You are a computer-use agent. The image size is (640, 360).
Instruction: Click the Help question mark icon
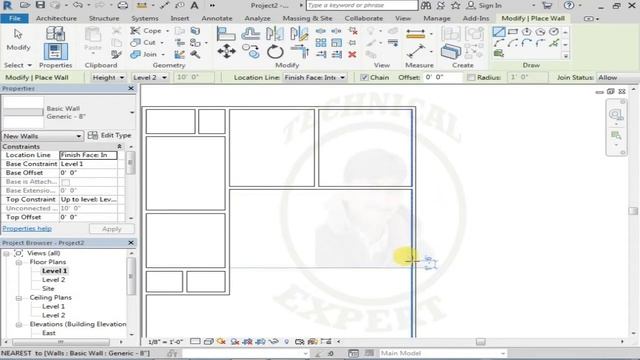click(x=569, y=5)
